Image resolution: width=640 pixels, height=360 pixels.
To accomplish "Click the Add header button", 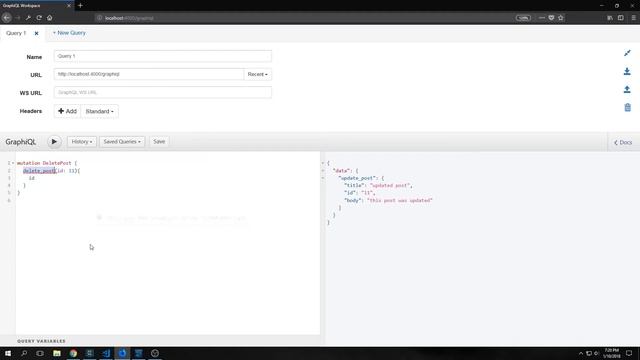I will point(67,111).
